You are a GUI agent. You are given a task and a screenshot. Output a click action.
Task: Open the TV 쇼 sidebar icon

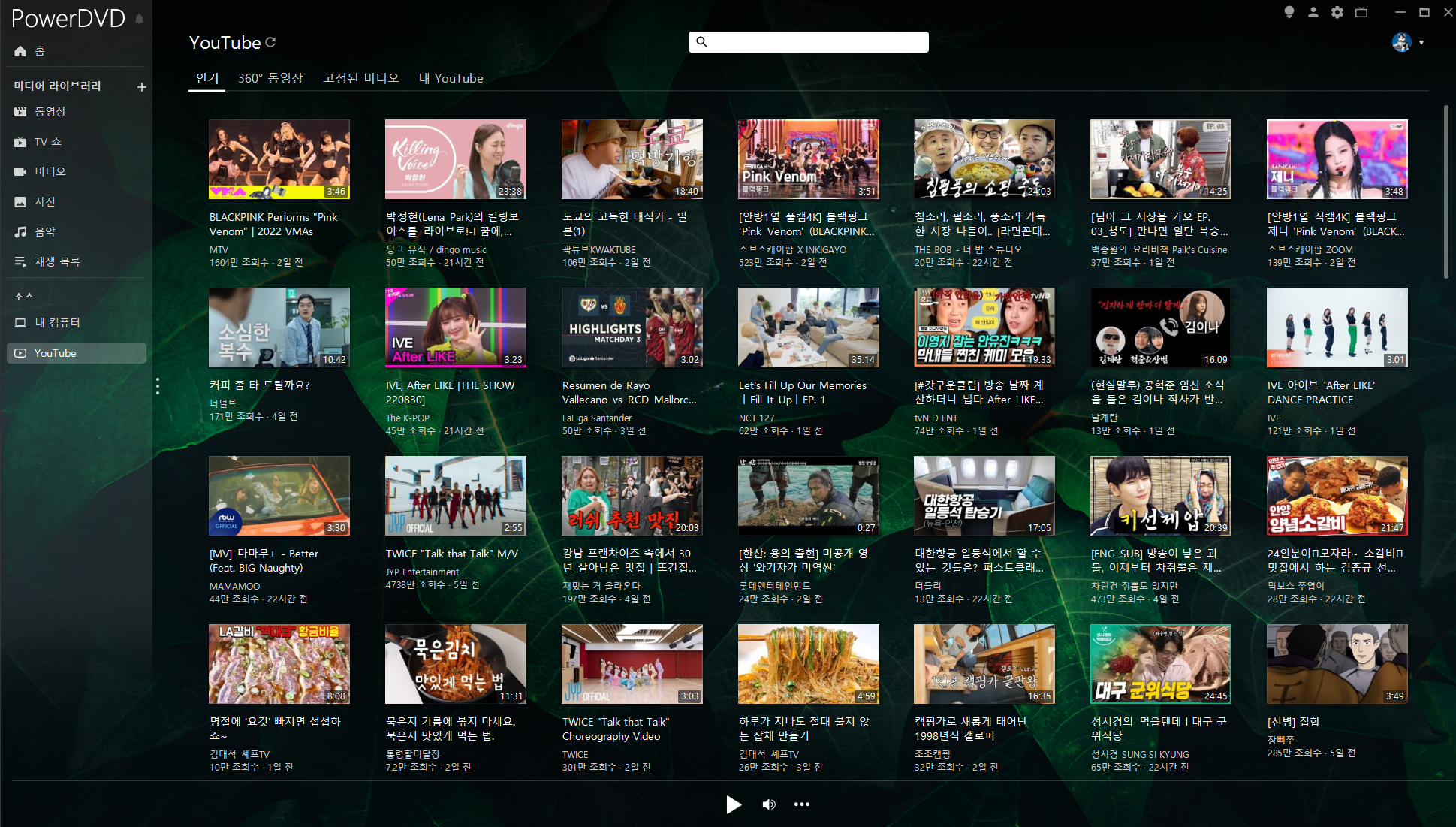(x=20, y=142)
